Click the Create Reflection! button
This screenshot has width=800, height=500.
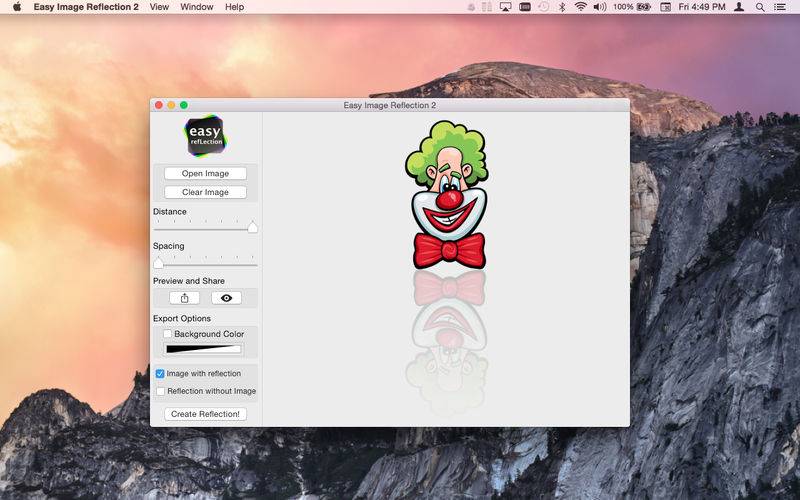pyautogui.click(x=205, y=414)
